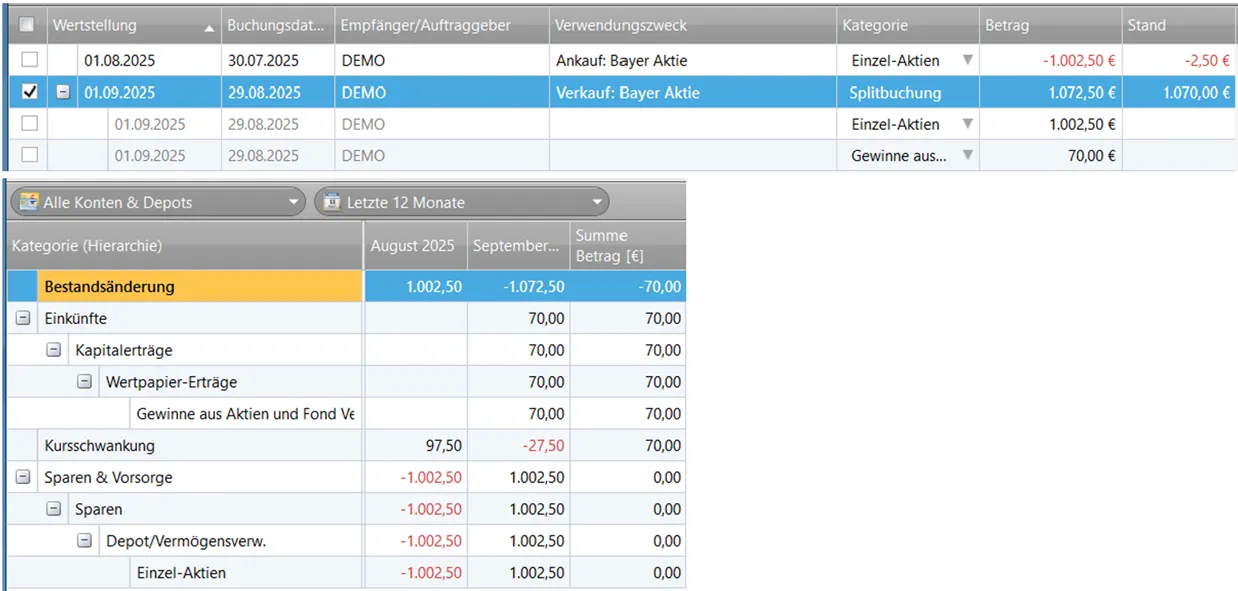The image size is (1238, 591).
Task: Collapse the Depot/Vermögensverw. tree node
Action: (x=85, y=541)
